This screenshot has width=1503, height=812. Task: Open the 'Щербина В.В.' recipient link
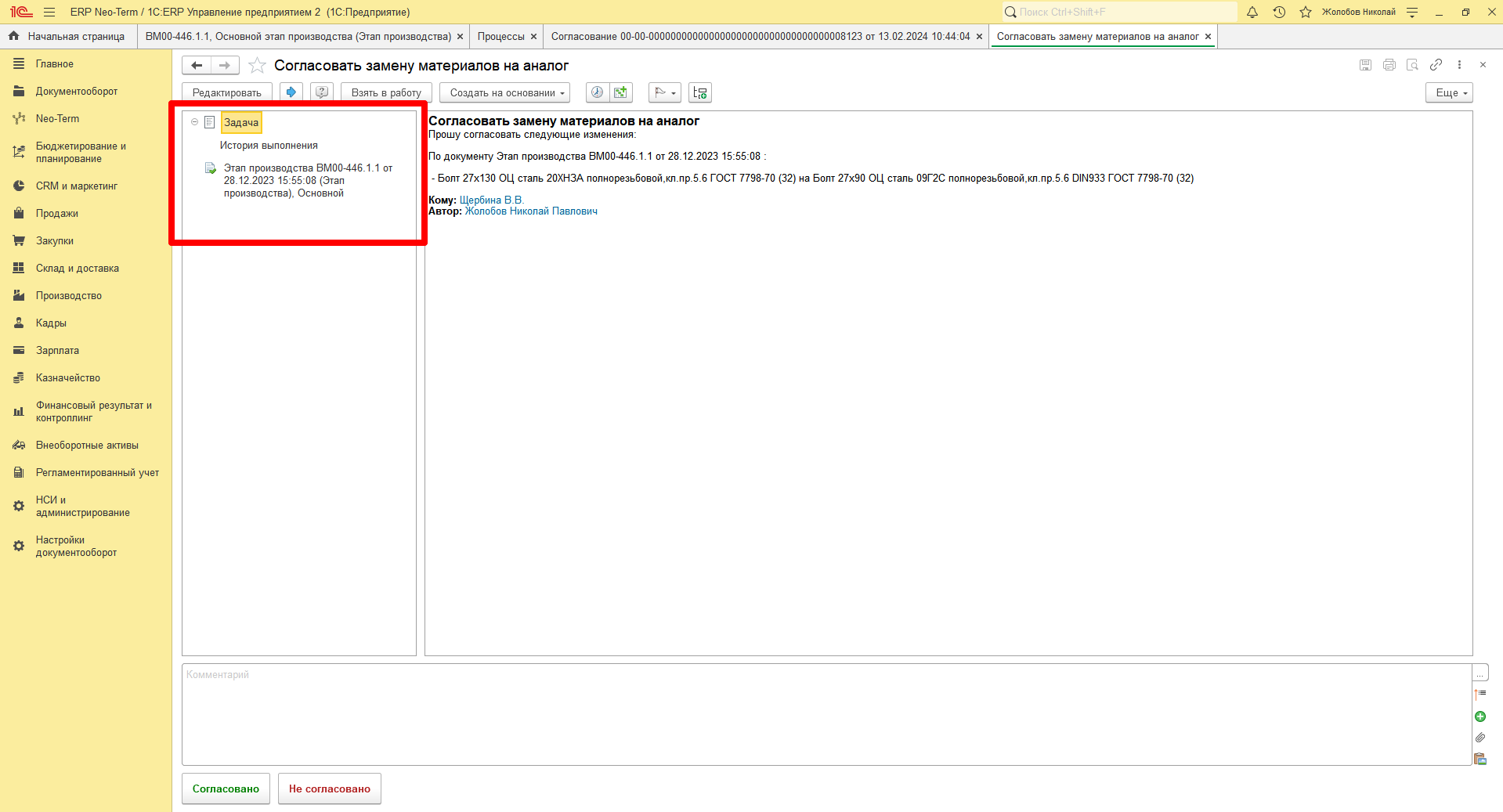coord(491,200)
